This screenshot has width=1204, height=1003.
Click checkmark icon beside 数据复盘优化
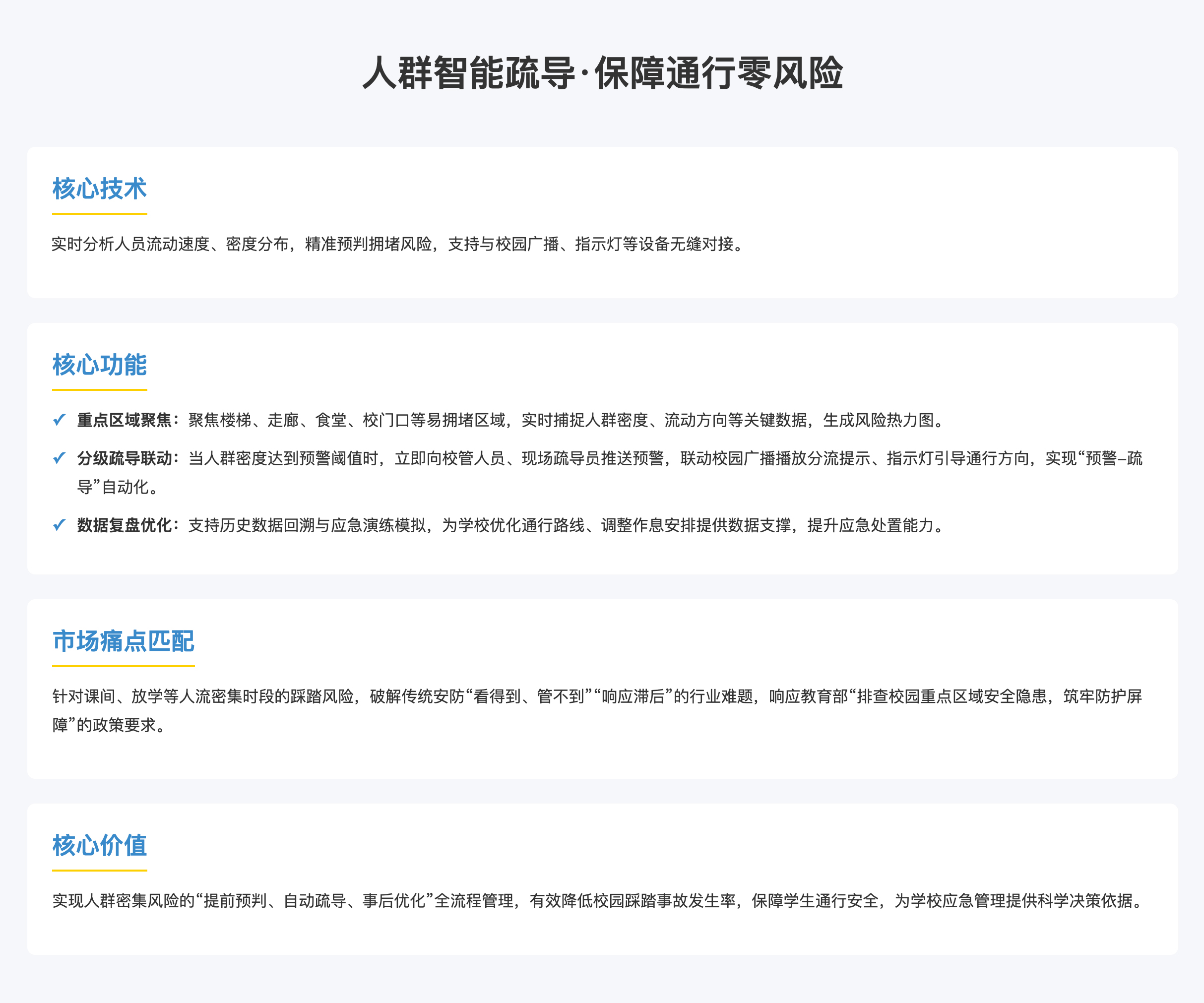tap(59, 525)
